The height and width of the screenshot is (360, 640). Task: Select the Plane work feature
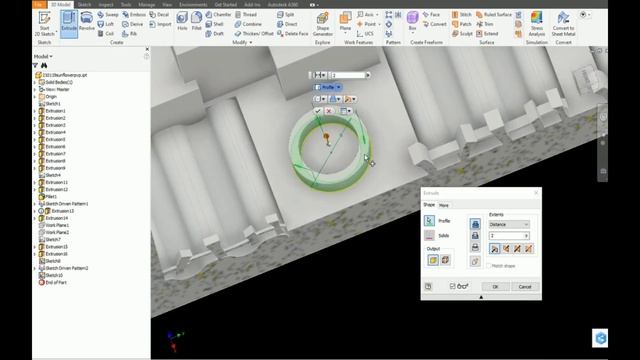click(x=345, y=22)
